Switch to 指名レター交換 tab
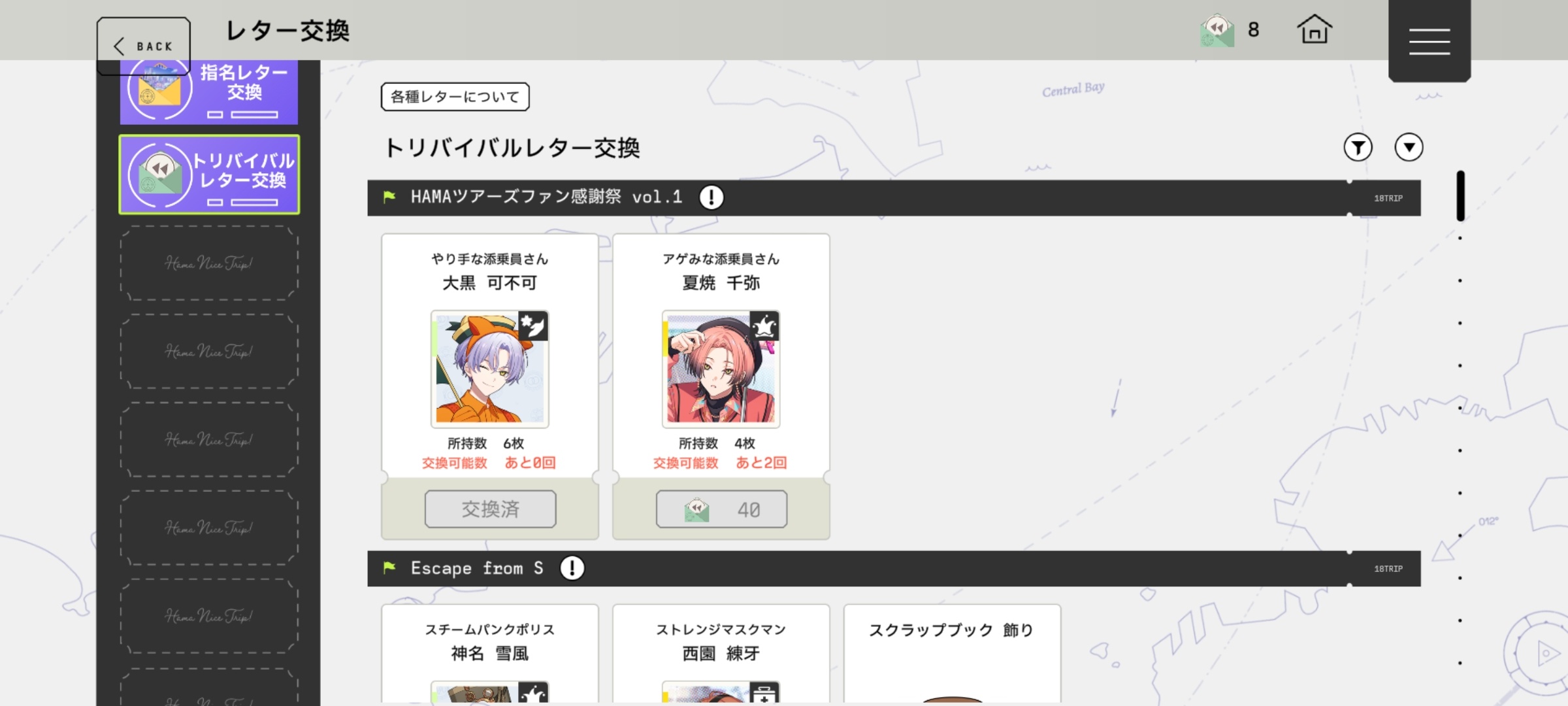 coord(209,92)
